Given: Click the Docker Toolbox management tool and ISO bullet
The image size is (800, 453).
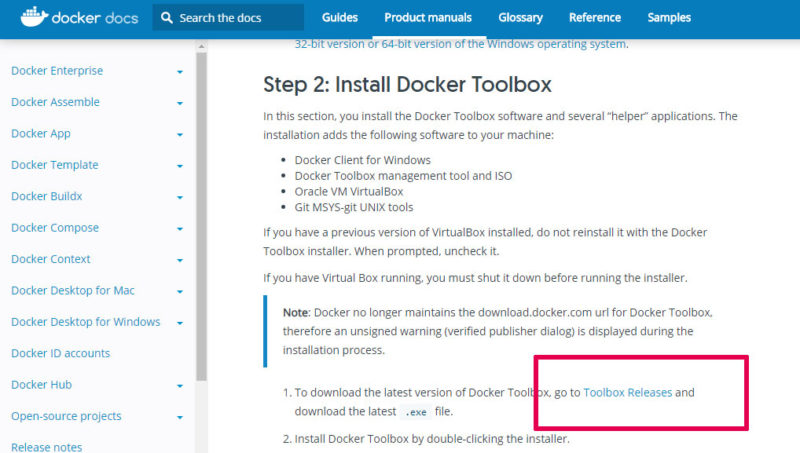Looking at the screenshot, I should pos(403,176).
